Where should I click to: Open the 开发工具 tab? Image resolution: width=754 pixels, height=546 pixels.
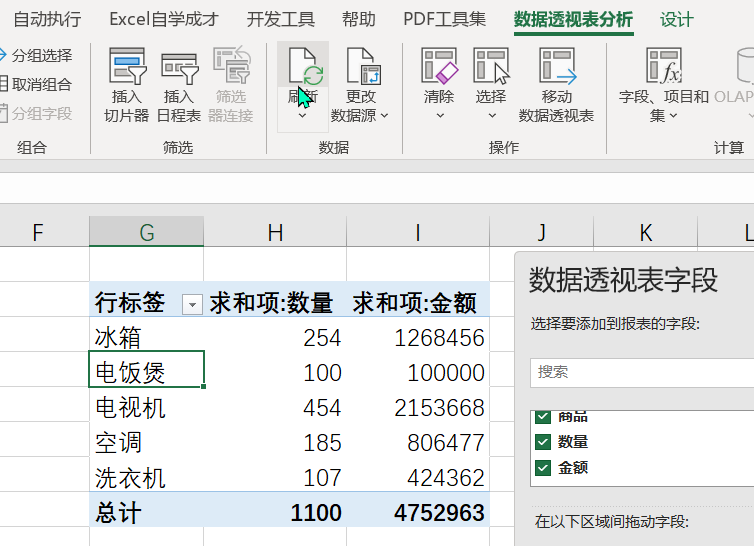pos(281,19)
